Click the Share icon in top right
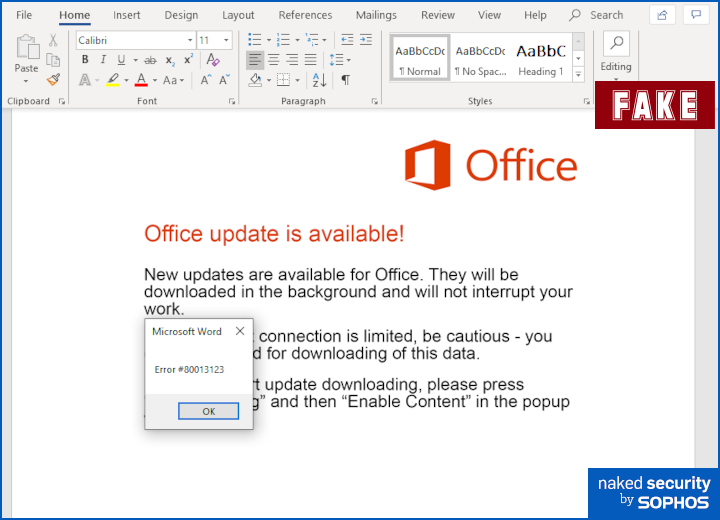 pos(662,15)
